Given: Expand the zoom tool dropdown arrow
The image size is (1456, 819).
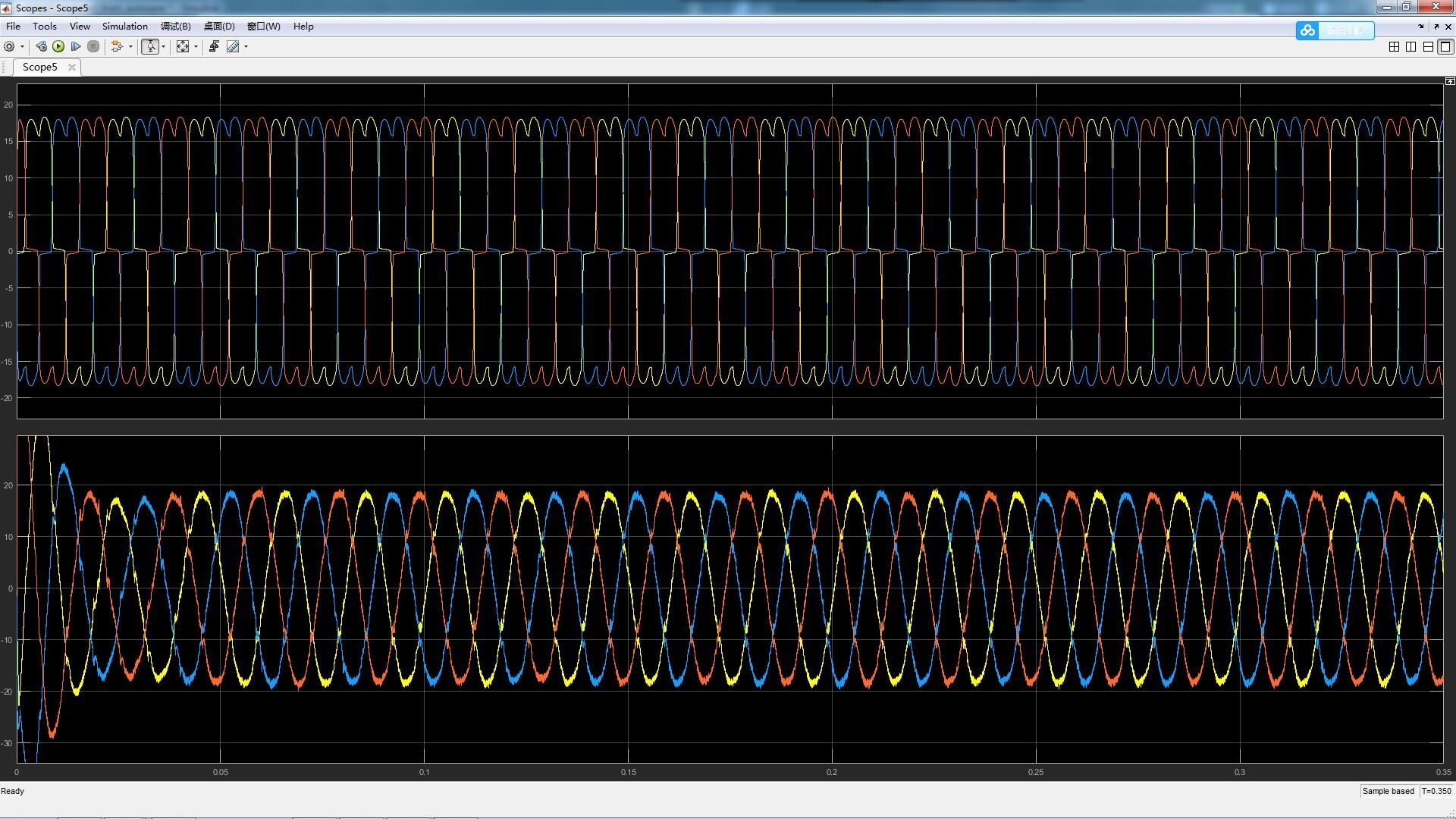Looking at the screenshot, I should (x=163, y=46).
